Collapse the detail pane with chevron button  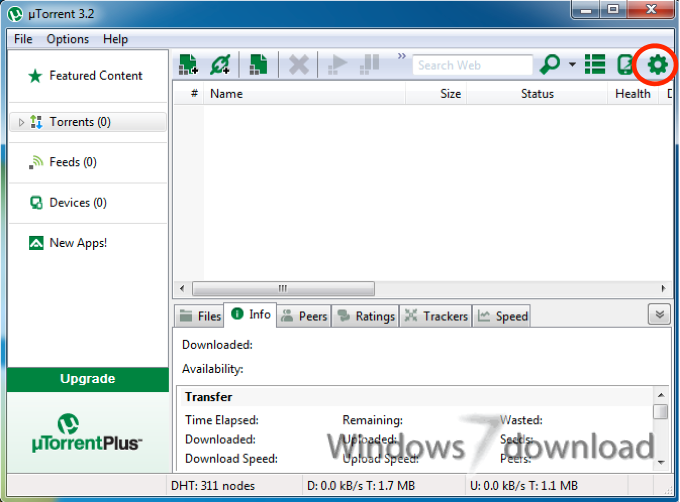pyautogui.click(x=659, y=314)
